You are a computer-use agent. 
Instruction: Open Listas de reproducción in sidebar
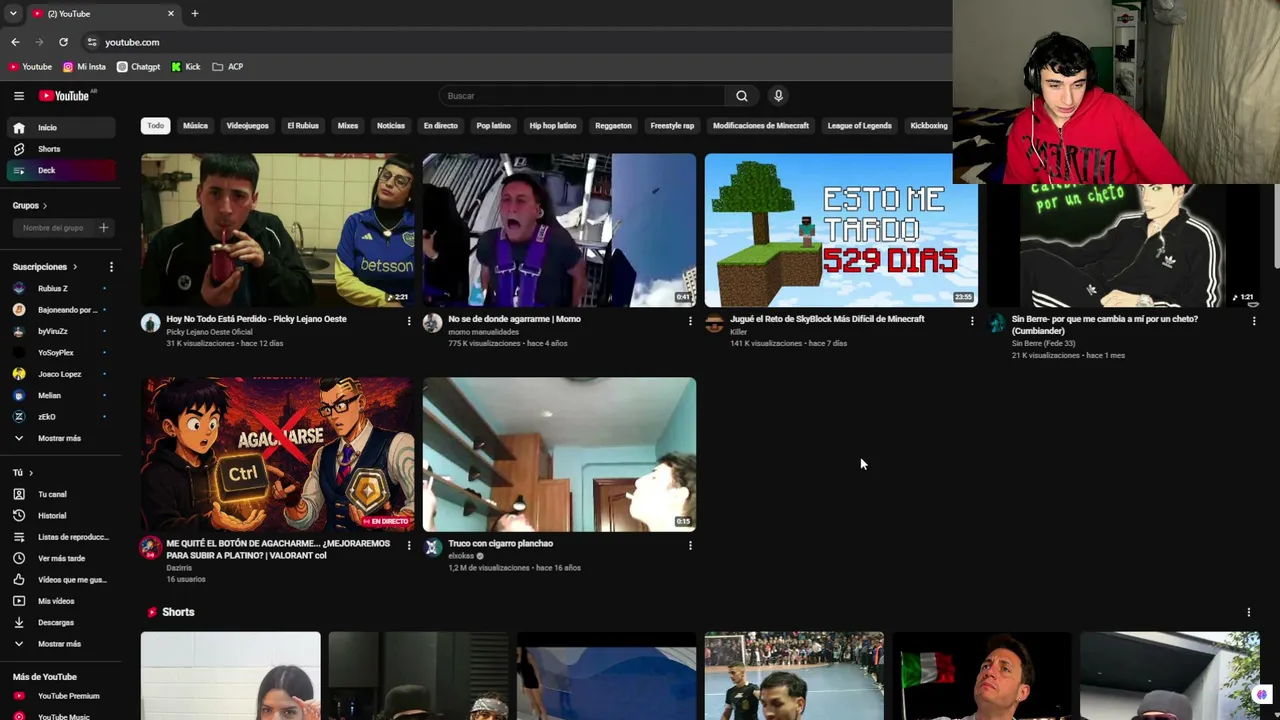60,537
